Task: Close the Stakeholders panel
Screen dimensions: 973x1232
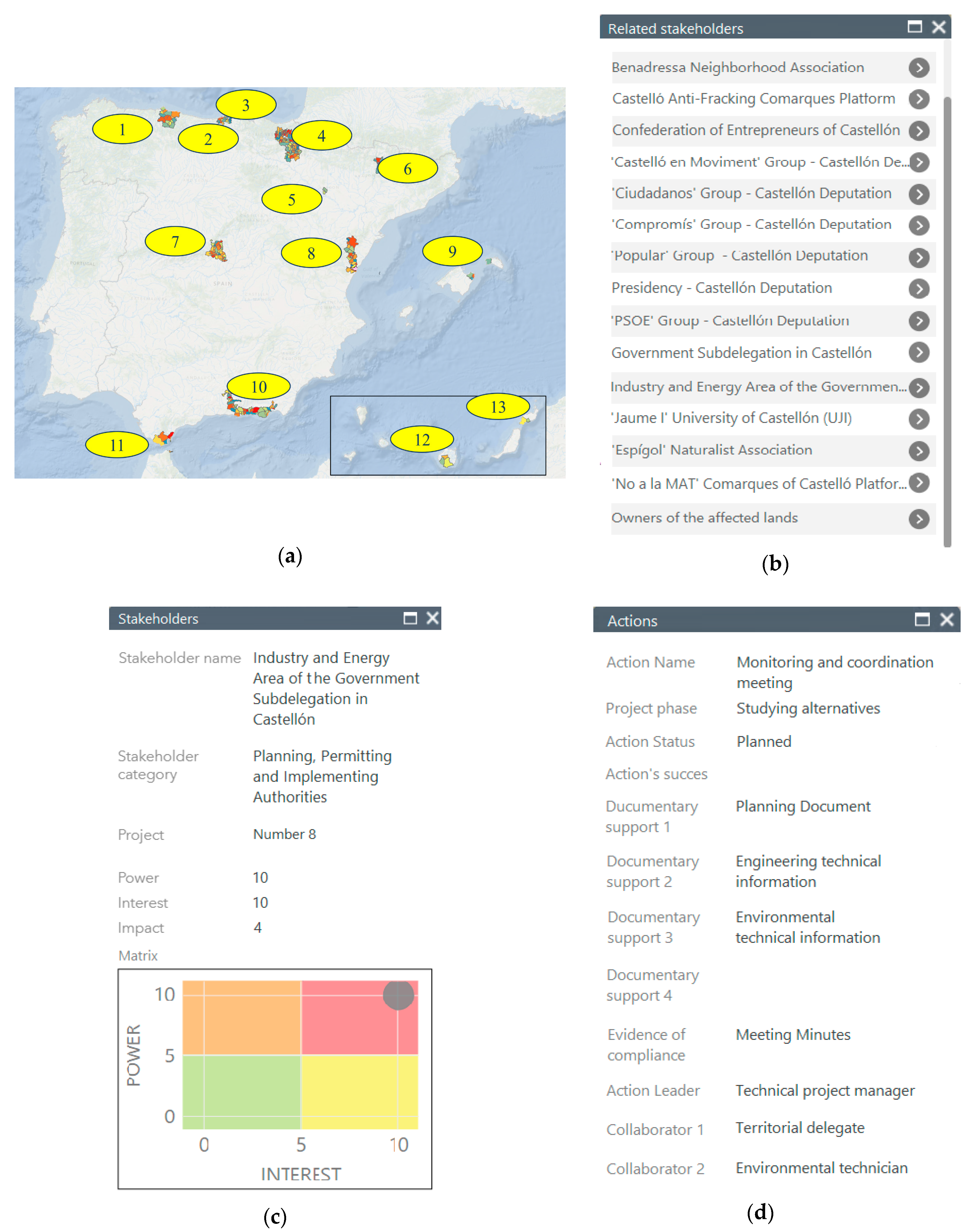Action: click(x=432, y=618)
